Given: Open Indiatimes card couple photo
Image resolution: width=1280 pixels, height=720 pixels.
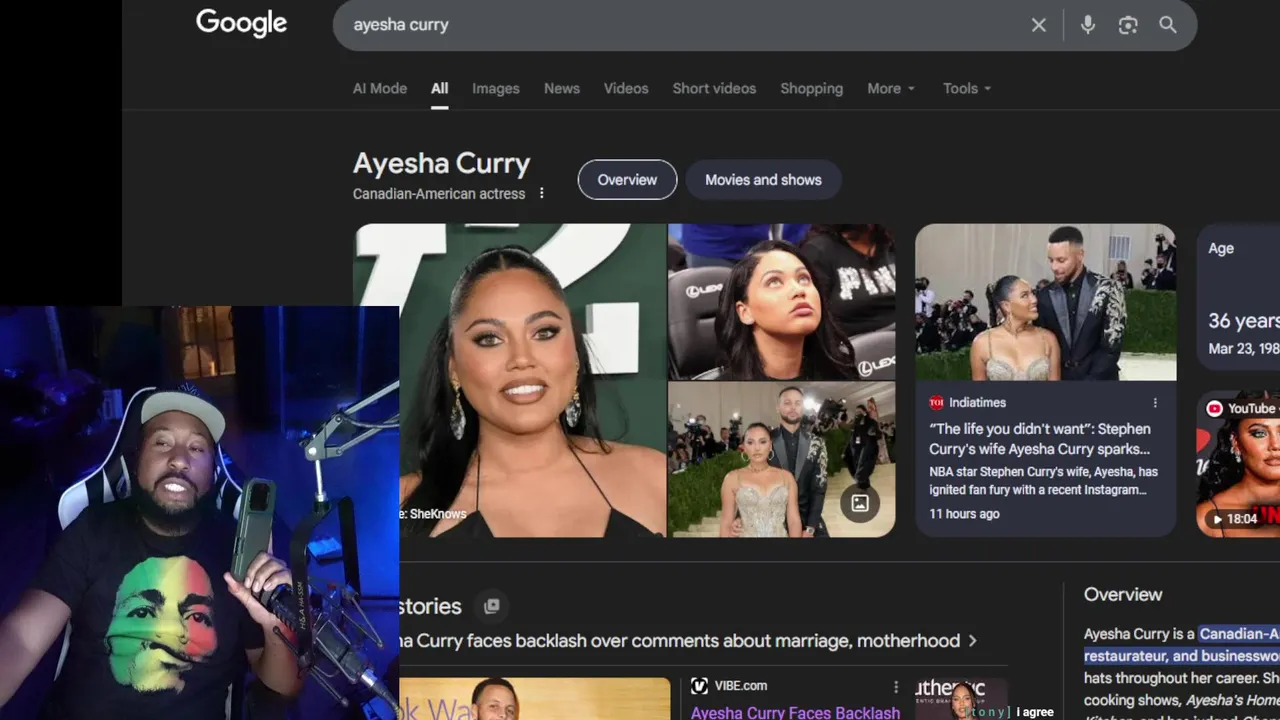Looking at the screenshot, I should coord(1045,302).
